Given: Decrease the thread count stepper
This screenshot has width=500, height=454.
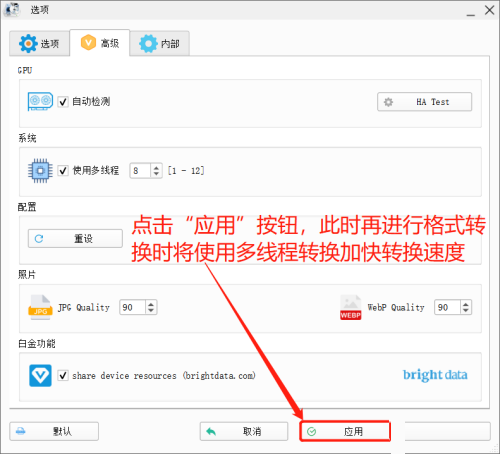Looking at the screenshot, I should (x=156, y=174).
